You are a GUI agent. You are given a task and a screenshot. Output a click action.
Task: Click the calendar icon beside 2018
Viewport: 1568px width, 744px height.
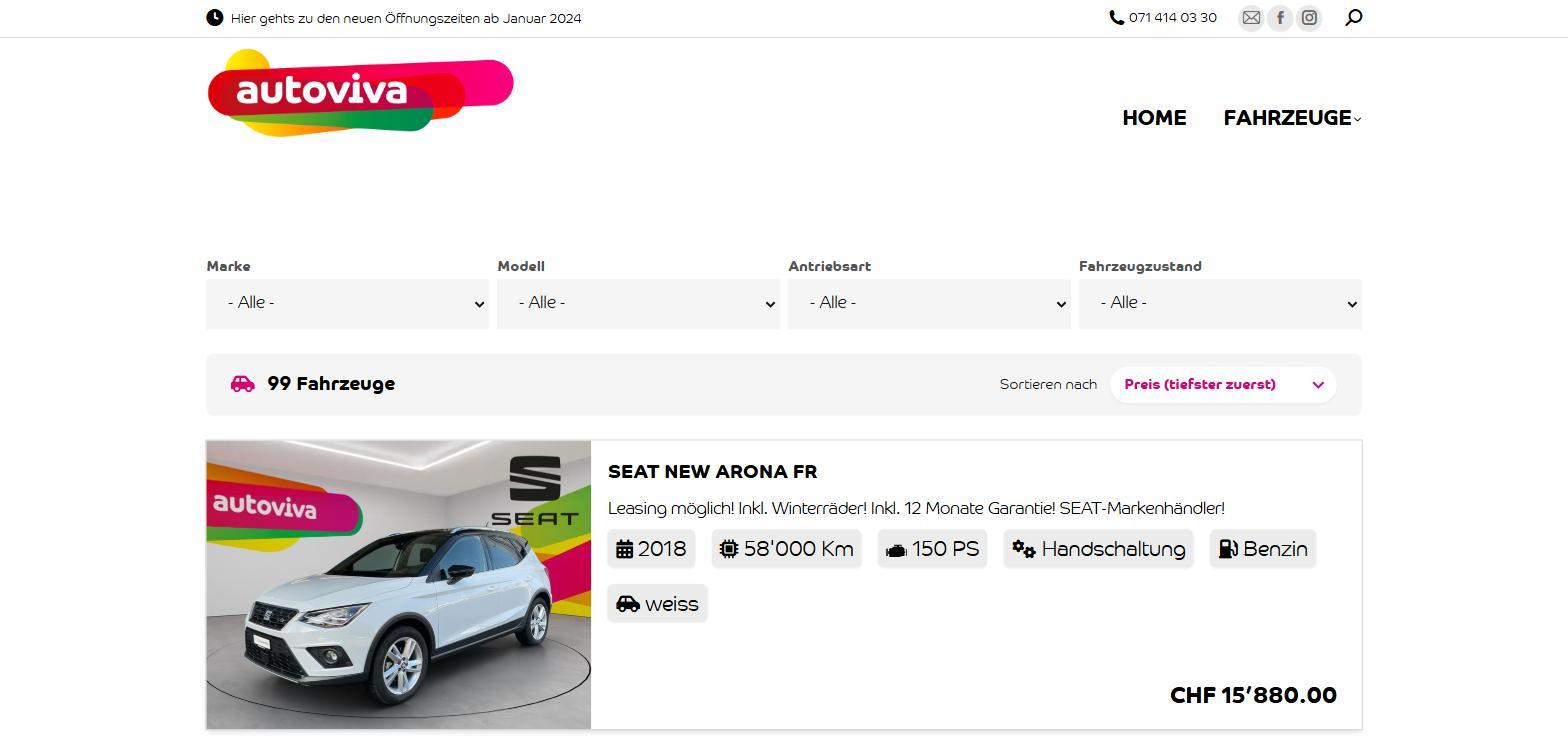click(624, 549)
